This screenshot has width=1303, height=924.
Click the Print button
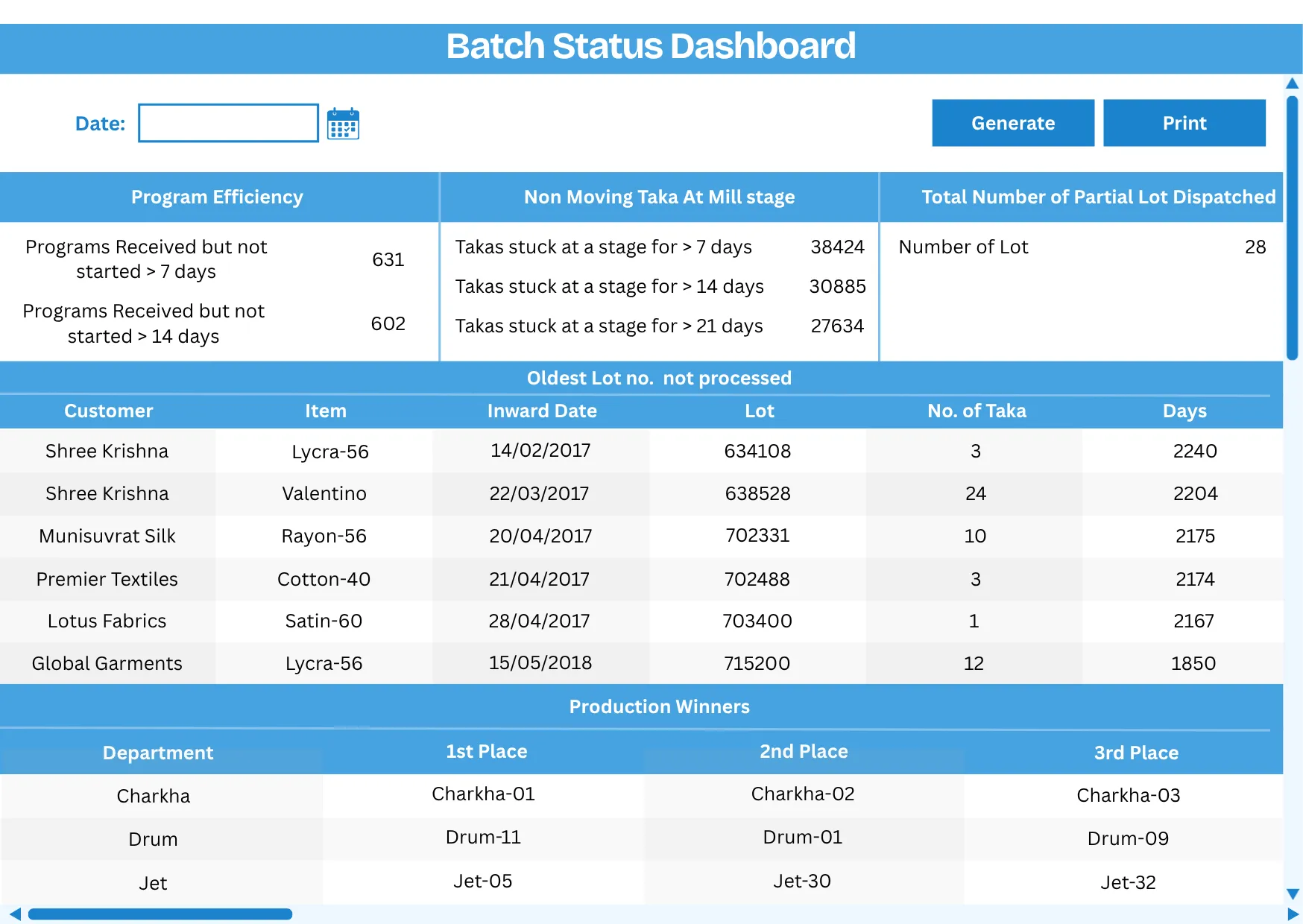[x=1184, y=123]
